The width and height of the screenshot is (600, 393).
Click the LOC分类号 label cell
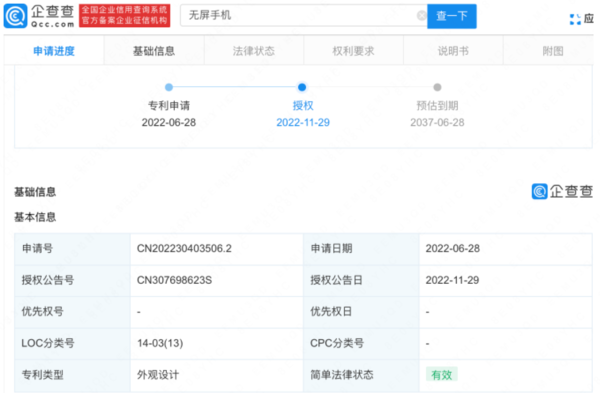point(72,343)
